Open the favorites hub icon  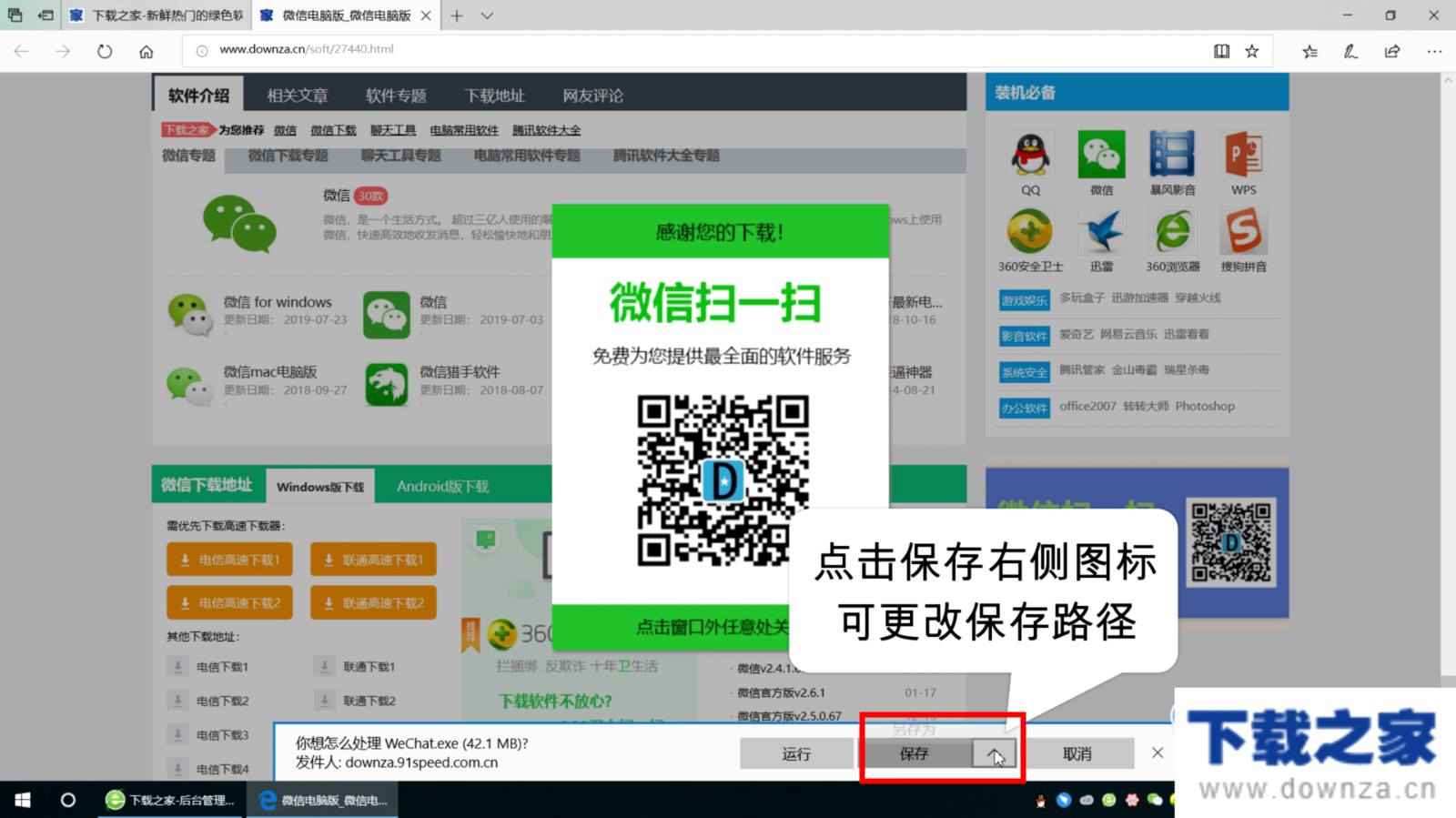click(1309, 51)
